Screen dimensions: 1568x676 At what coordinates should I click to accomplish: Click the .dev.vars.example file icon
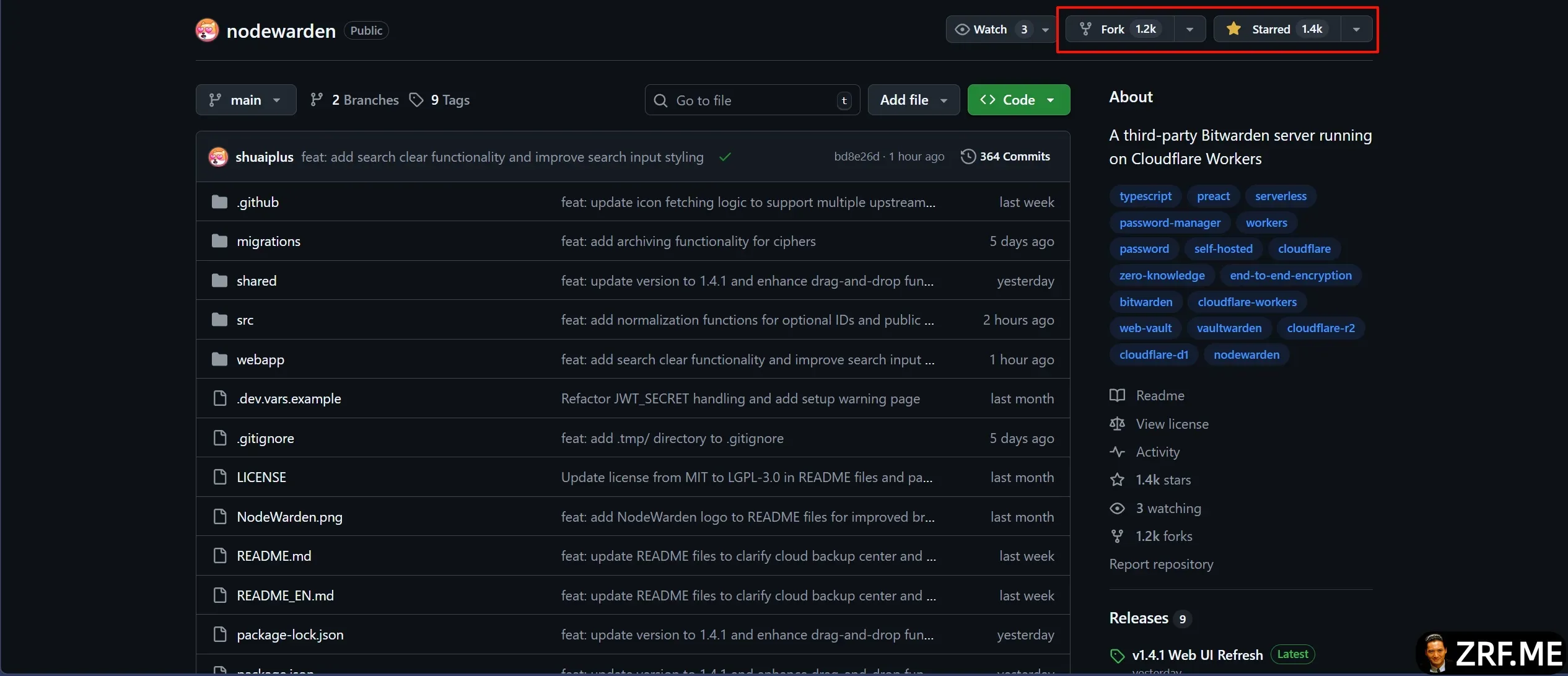[219, 398]
